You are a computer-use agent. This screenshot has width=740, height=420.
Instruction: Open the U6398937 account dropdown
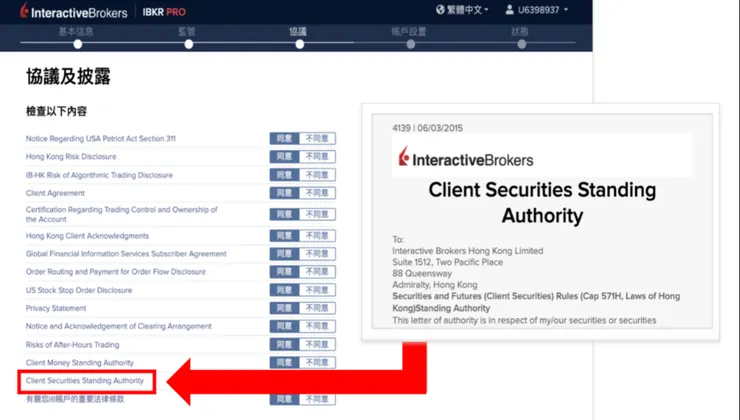click(543, 9)
